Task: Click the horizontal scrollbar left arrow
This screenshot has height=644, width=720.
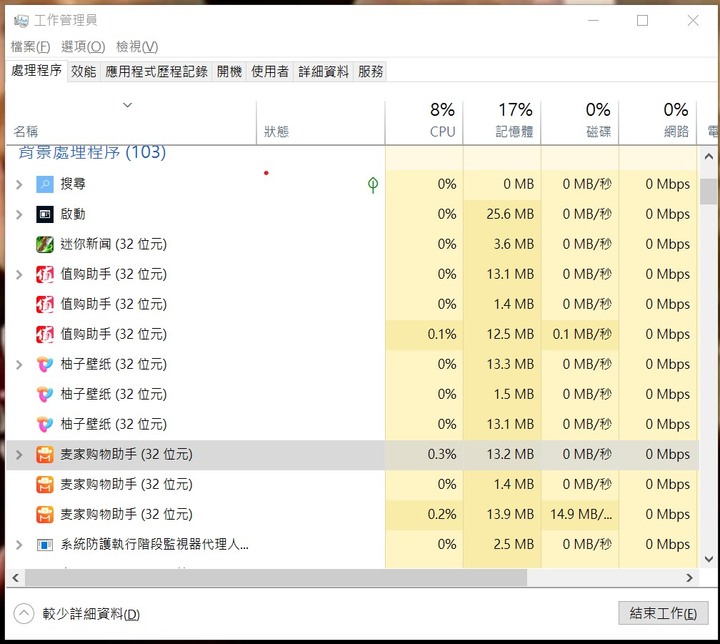Action: click(15, 578)
